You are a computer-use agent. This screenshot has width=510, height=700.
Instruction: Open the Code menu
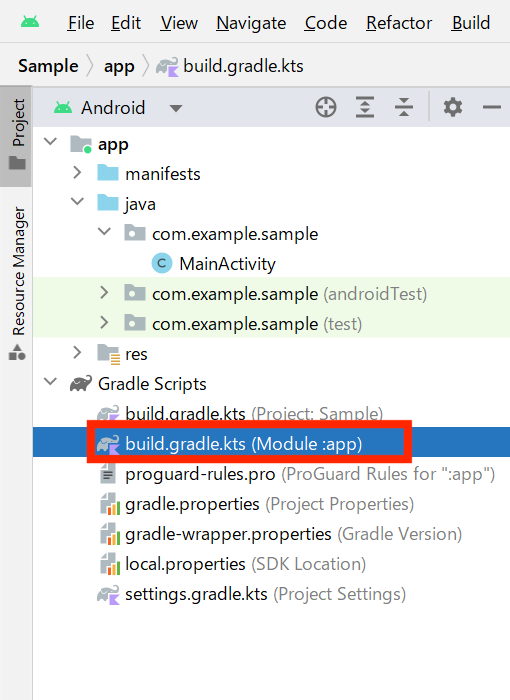tap(326, 23)
